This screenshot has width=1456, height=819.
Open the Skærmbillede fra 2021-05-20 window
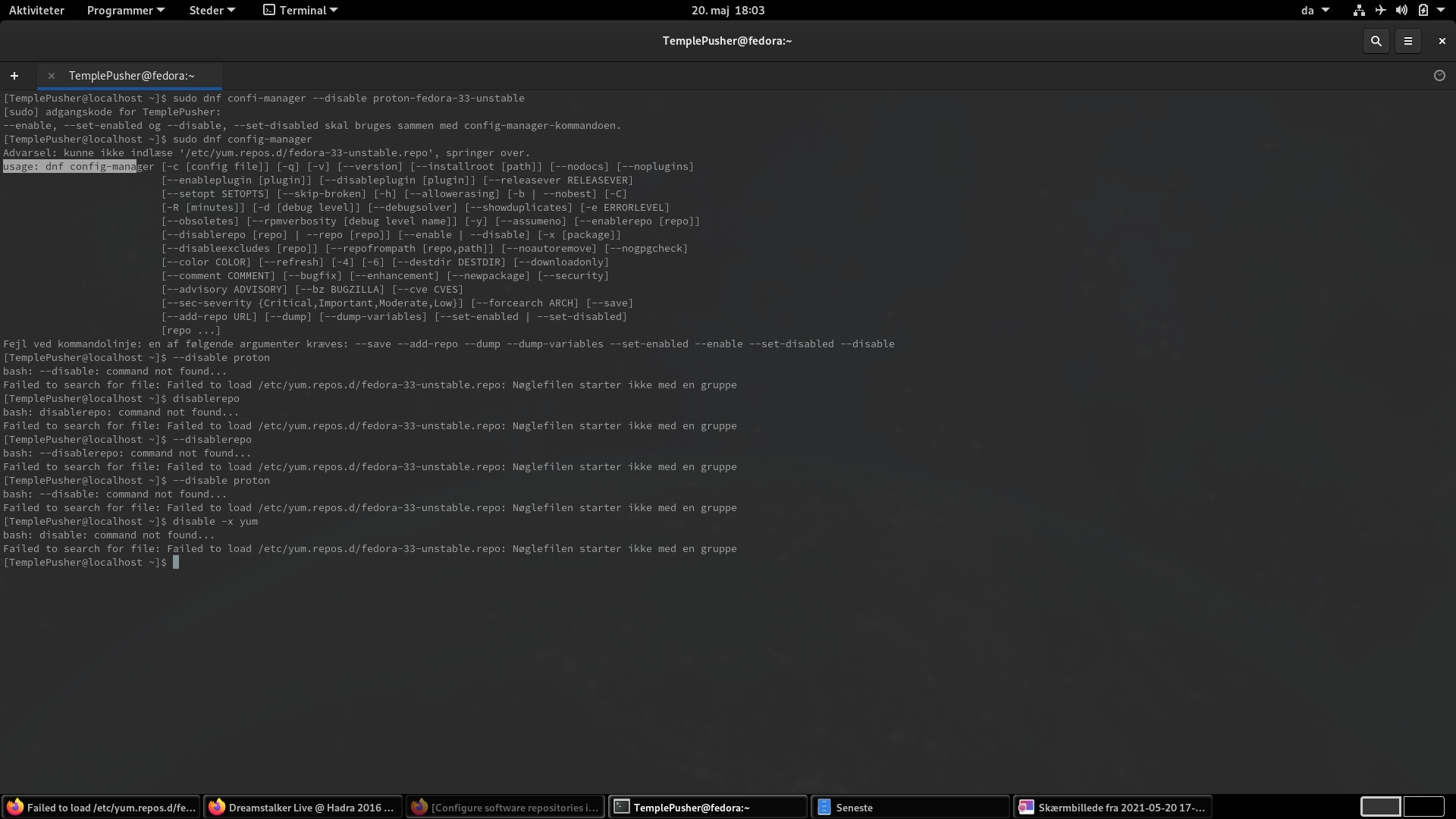click(x=1112, y=808)
